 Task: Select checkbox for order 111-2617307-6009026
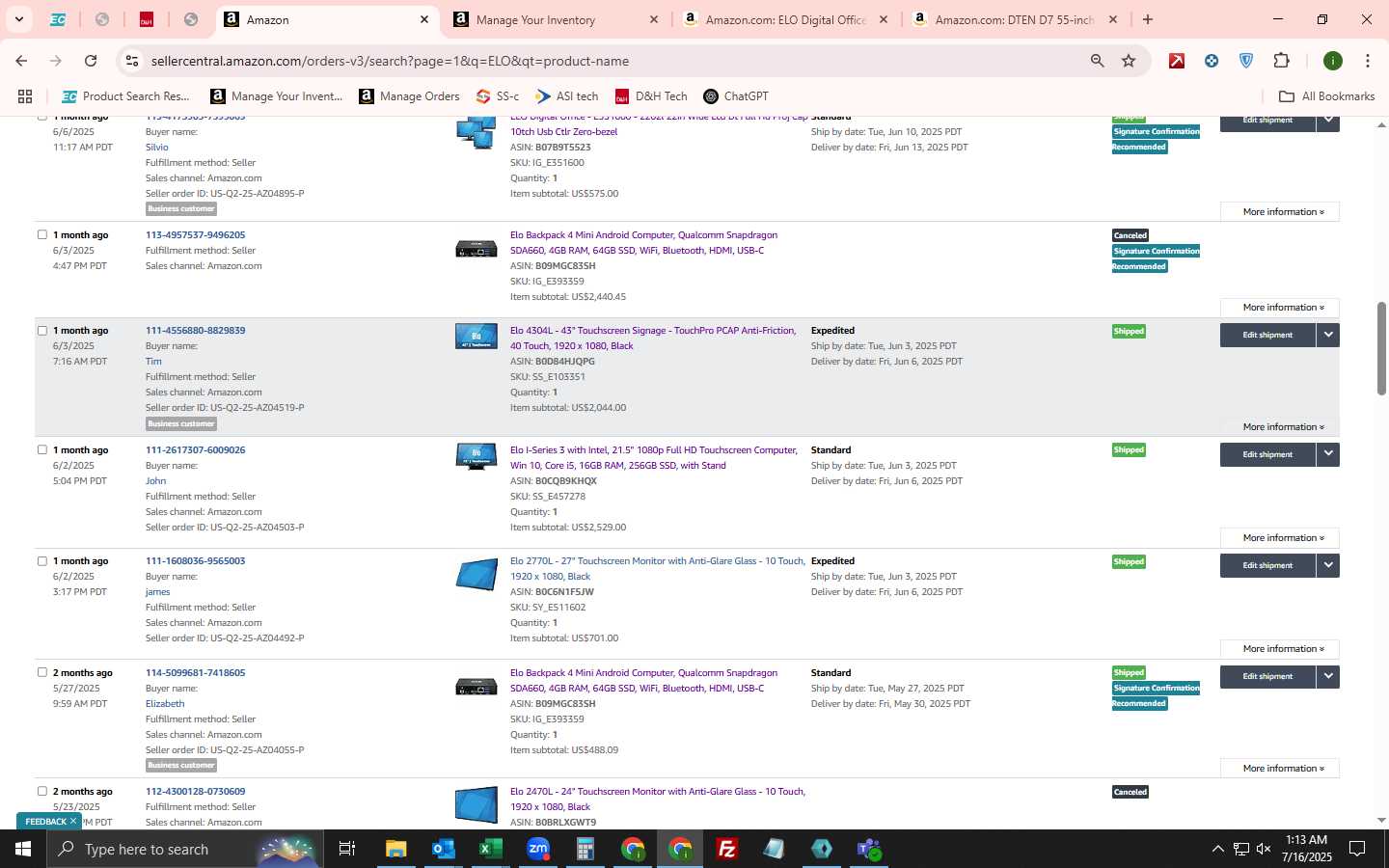pos(41,449)
